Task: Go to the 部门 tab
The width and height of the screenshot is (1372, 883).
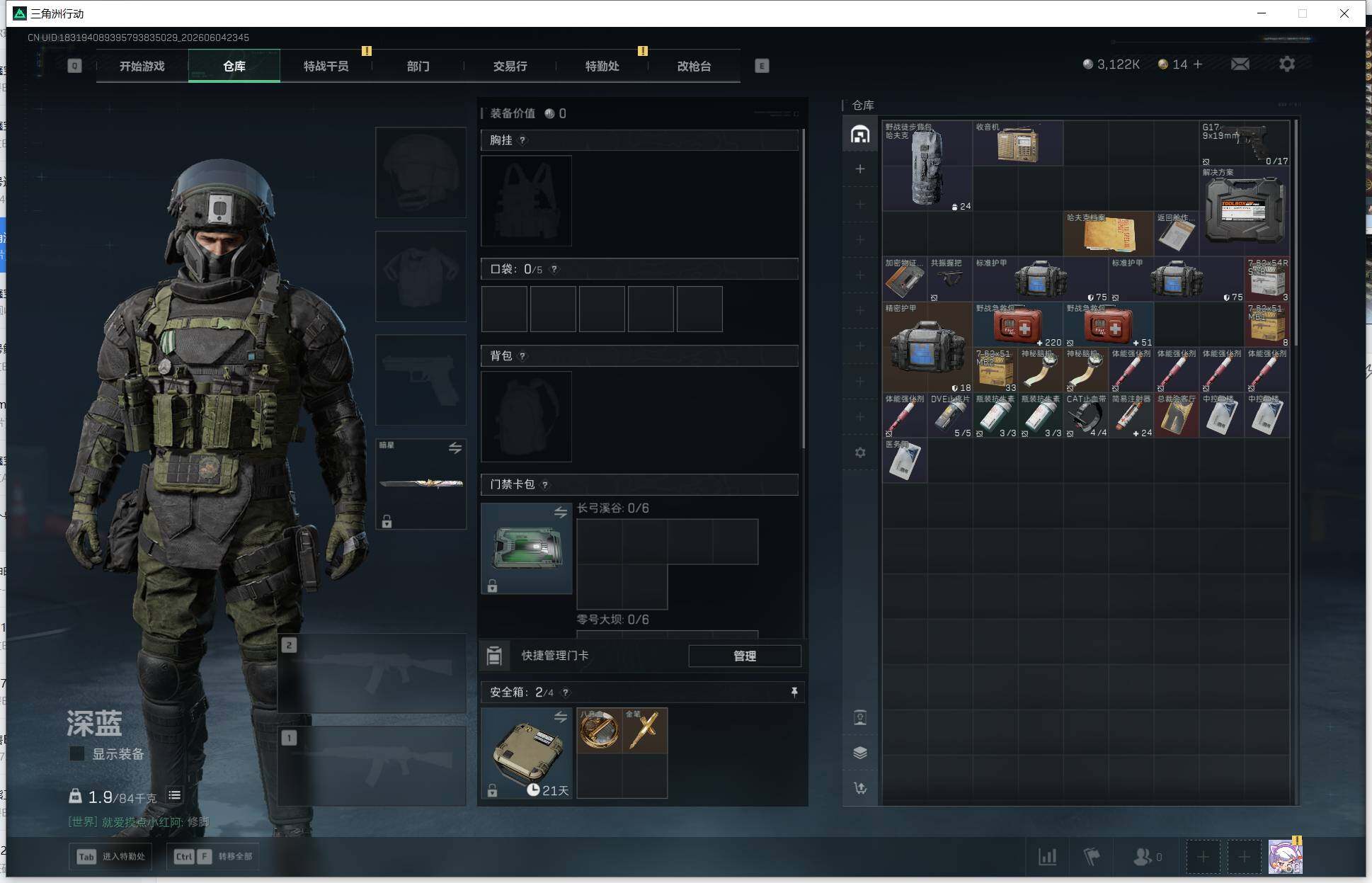Action: click(x=418, y=66)
